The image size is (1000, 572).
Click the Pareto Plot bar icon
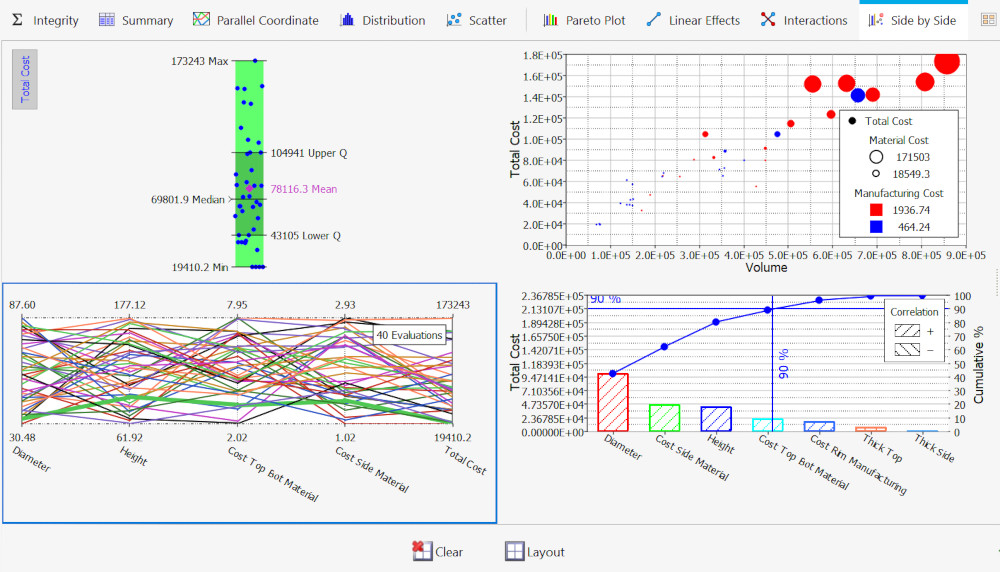point(551,20)
